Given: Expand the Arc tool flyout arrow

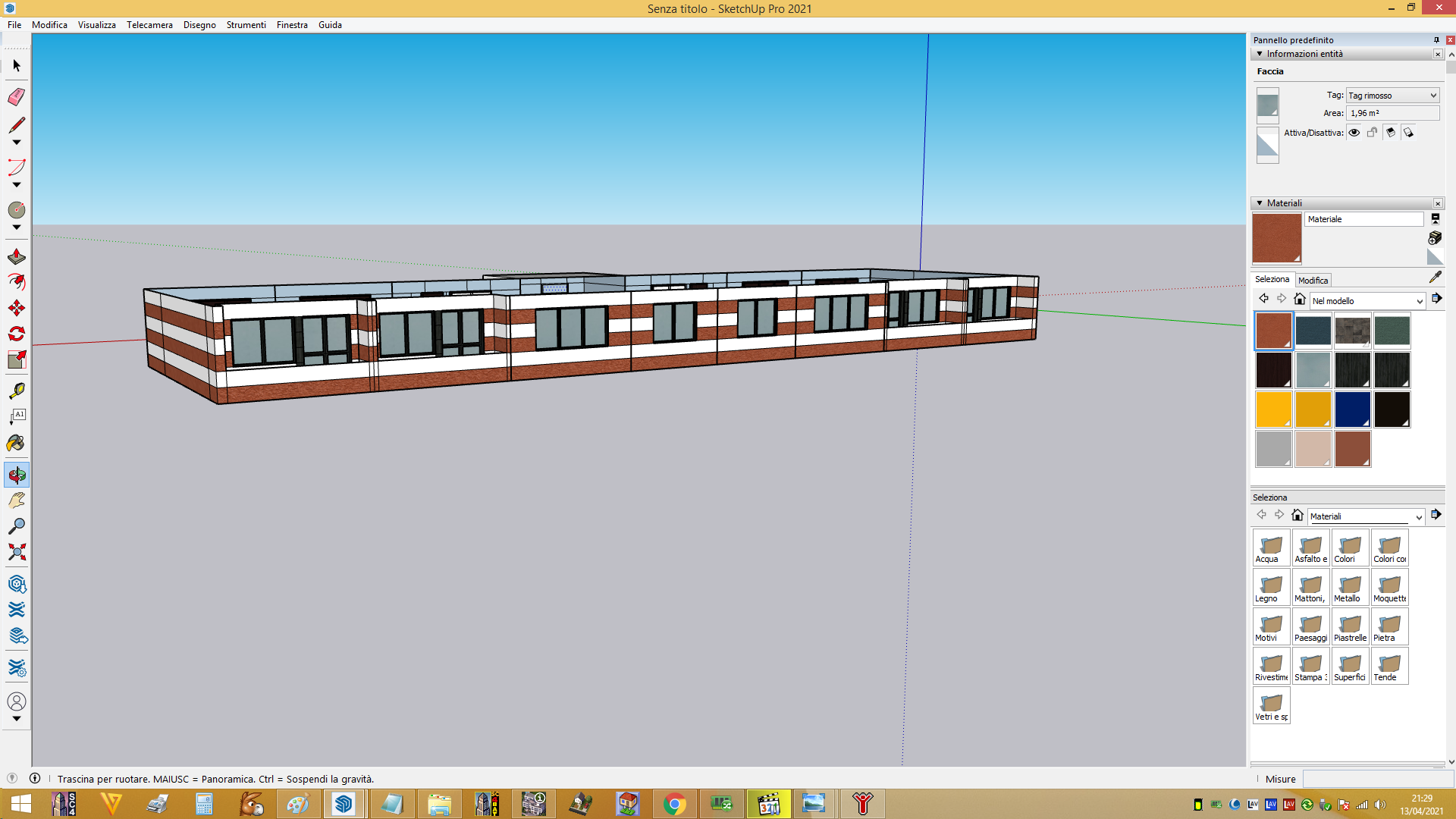Looking at the screenshot, I should (17, 185).
